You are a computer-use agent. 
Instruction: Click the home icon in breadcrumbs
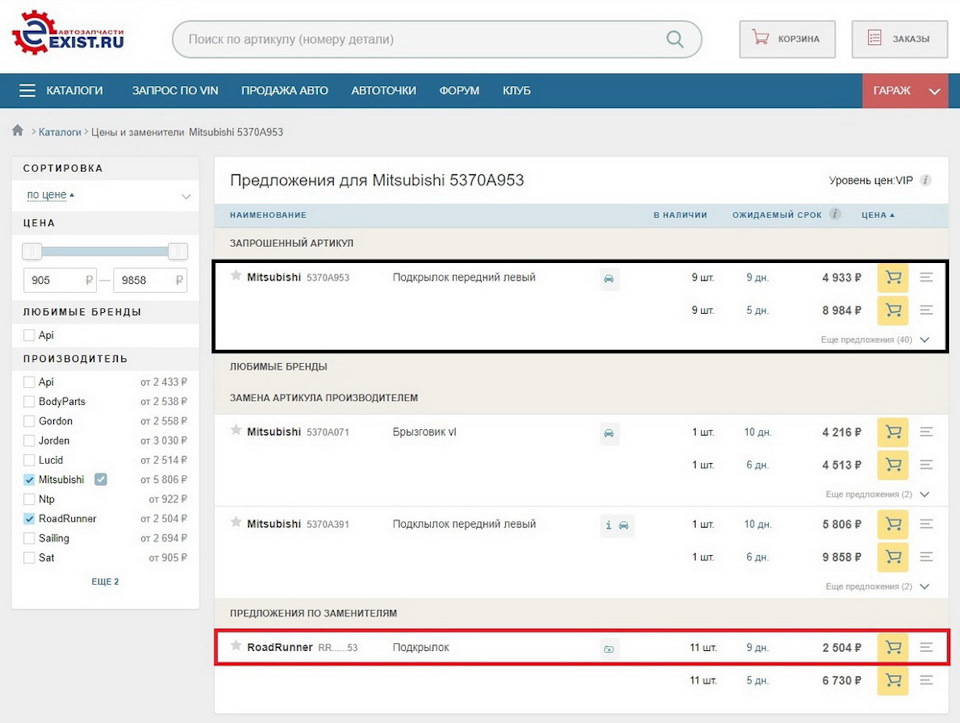18,131
